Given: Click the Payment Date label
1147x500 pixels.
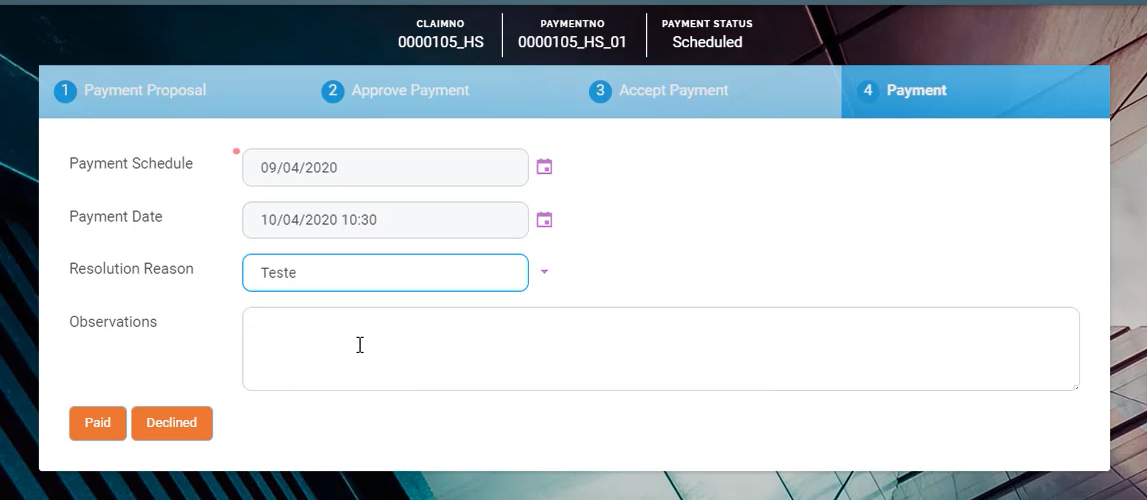Looking at the screenshot, I should click(x=116, y=217).
